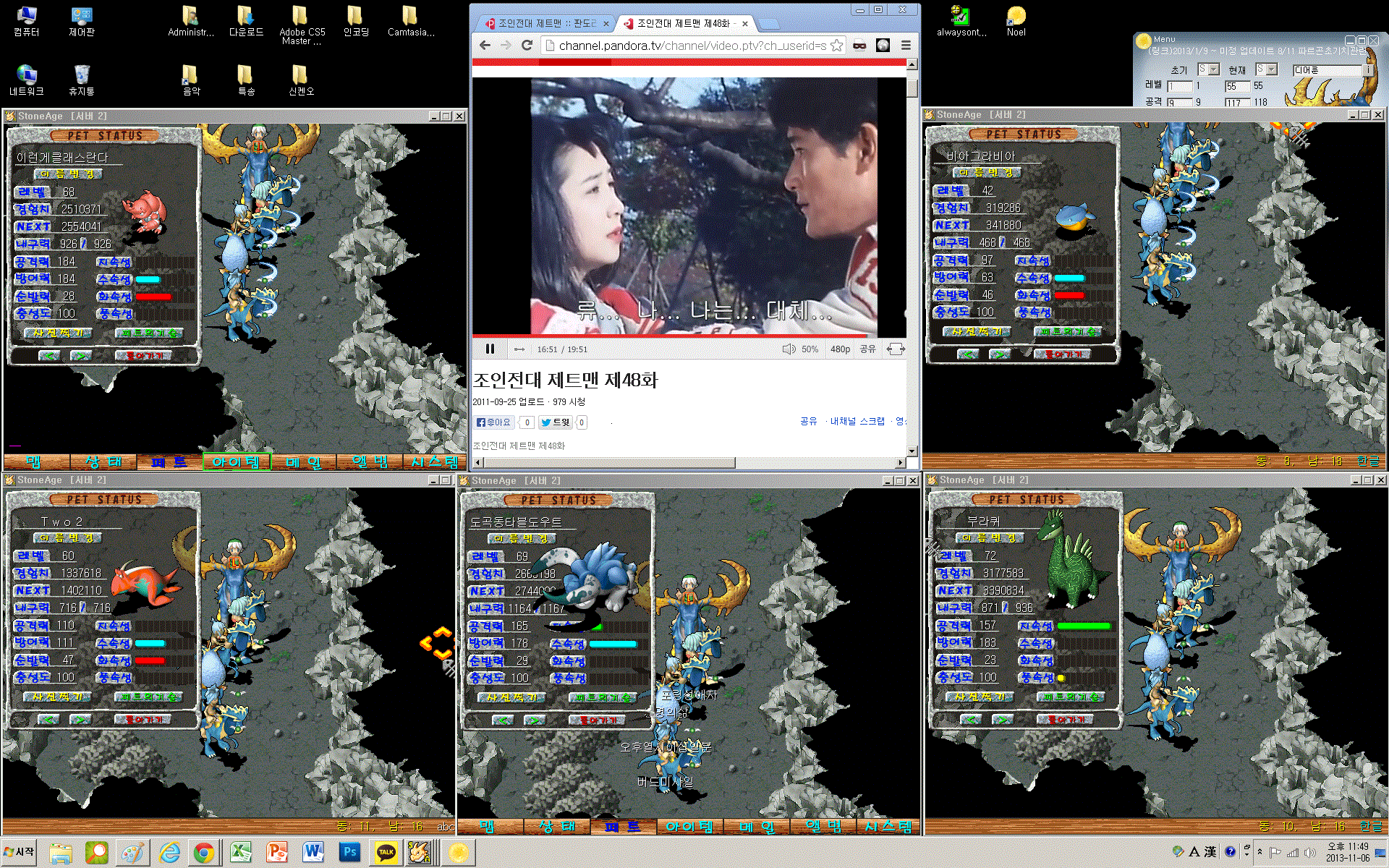Viewport: 1389px width, 868px height.
Task: Seek on the red video progress bar
Action: (x=669, y=336)
